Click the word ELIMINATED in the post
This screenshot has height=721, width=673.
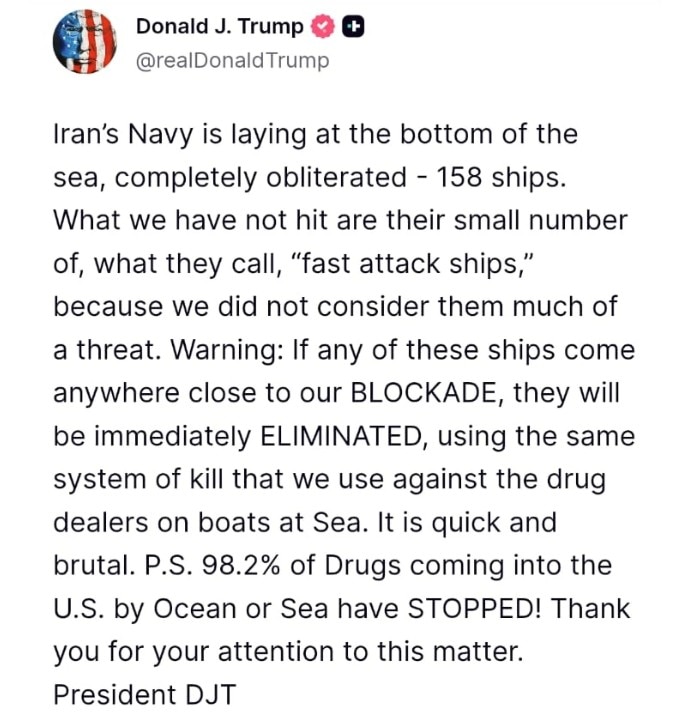(341, 436)
